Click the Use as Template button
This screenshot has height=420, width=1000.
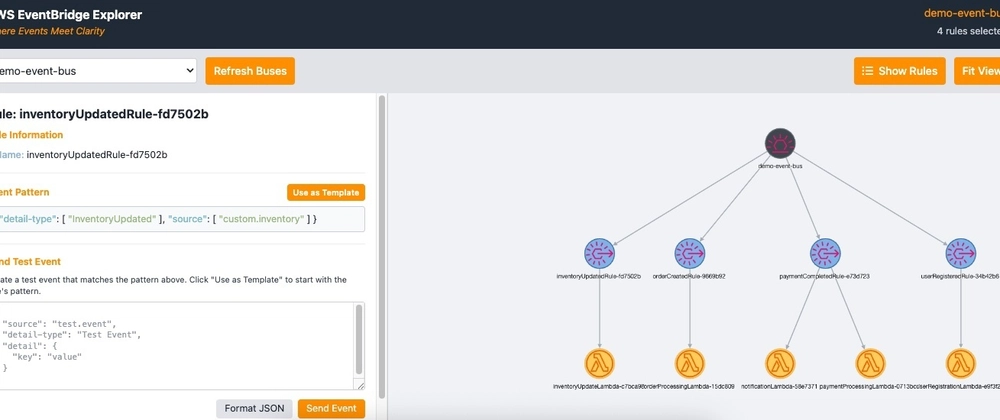coord(327,192)
